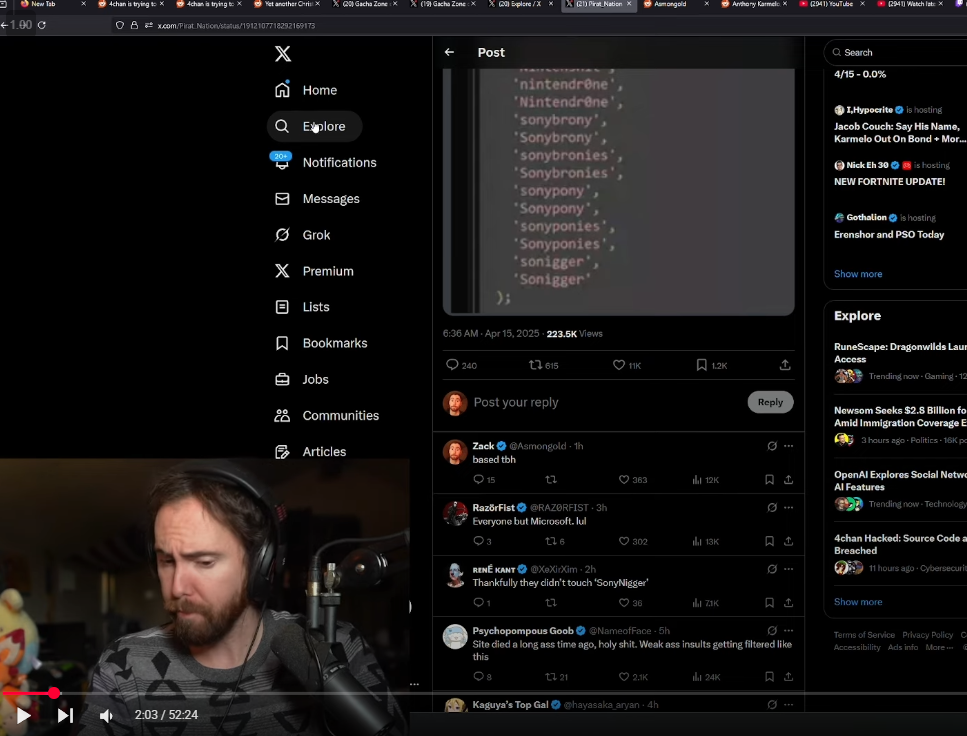
Task: Switch to the New Tab browser tab
Action: click(x=43, y=4)
